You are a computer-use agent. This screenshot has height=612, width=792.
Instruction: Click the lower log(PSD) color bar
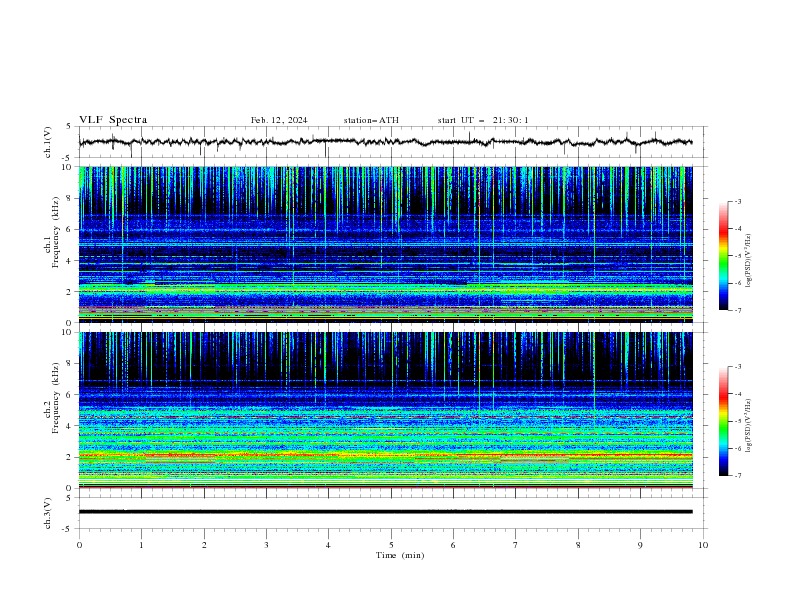pyautogui.click(x=723, y=421)
